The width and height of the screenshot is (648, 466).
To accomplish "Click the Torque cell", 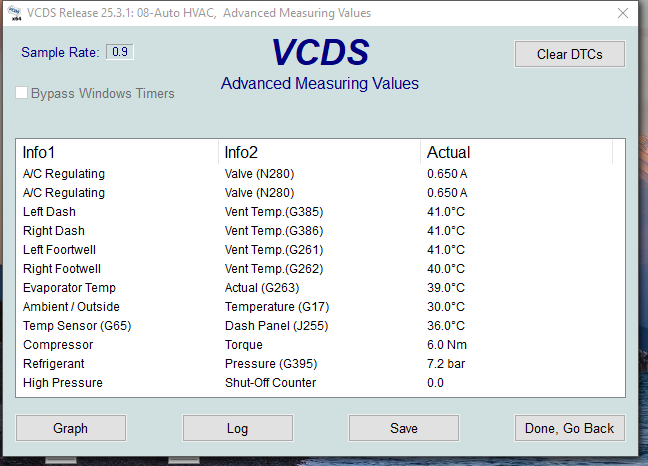I will pos(244,345).
